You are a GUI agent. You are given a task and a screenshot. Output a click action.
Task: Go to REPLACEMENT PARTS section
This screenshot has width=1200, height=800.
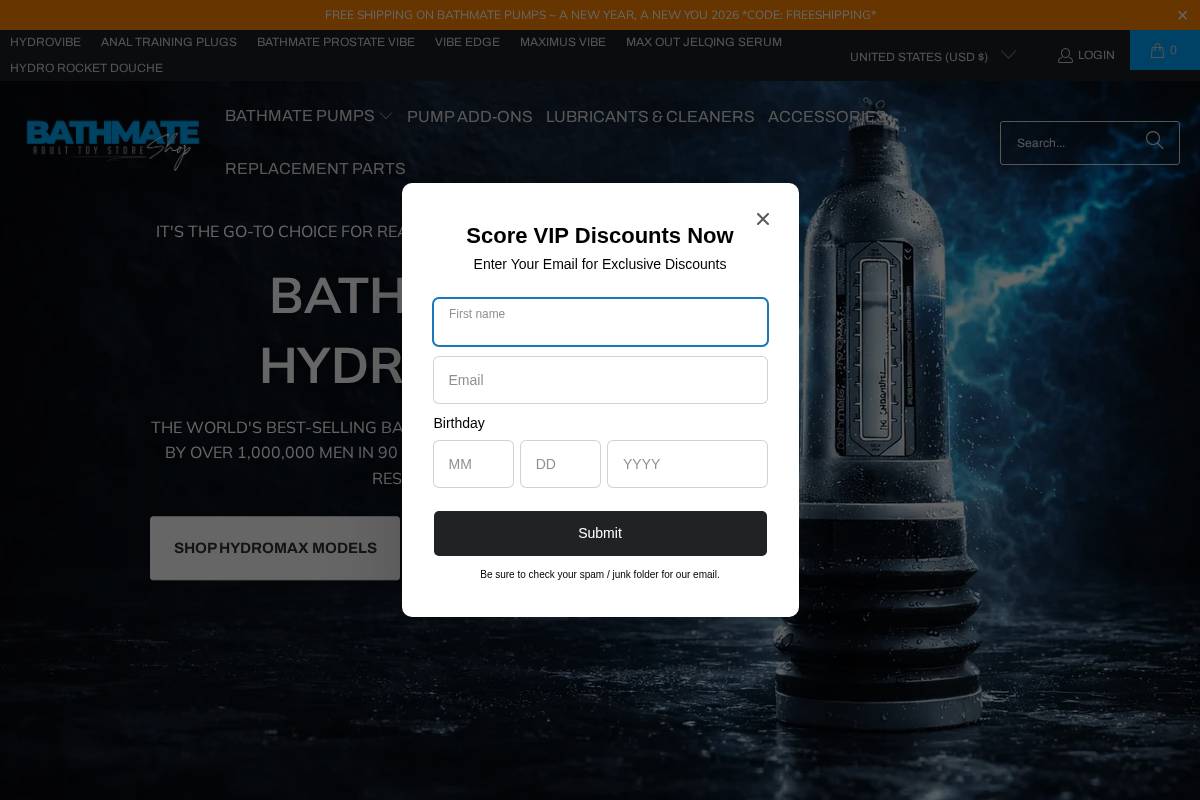click(315, 168)
